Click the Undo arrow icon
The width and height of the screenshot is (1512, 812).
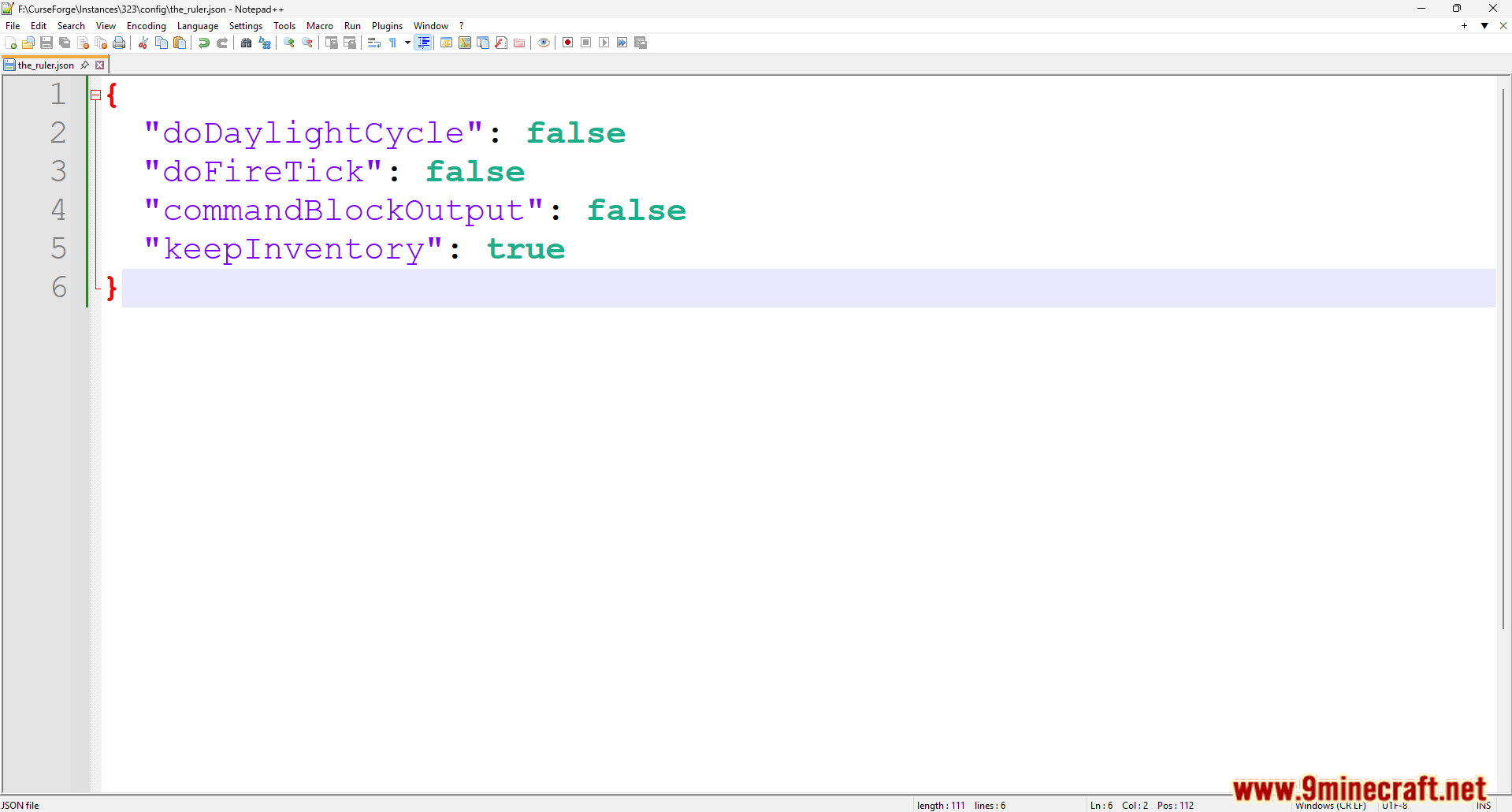(204, 43)
